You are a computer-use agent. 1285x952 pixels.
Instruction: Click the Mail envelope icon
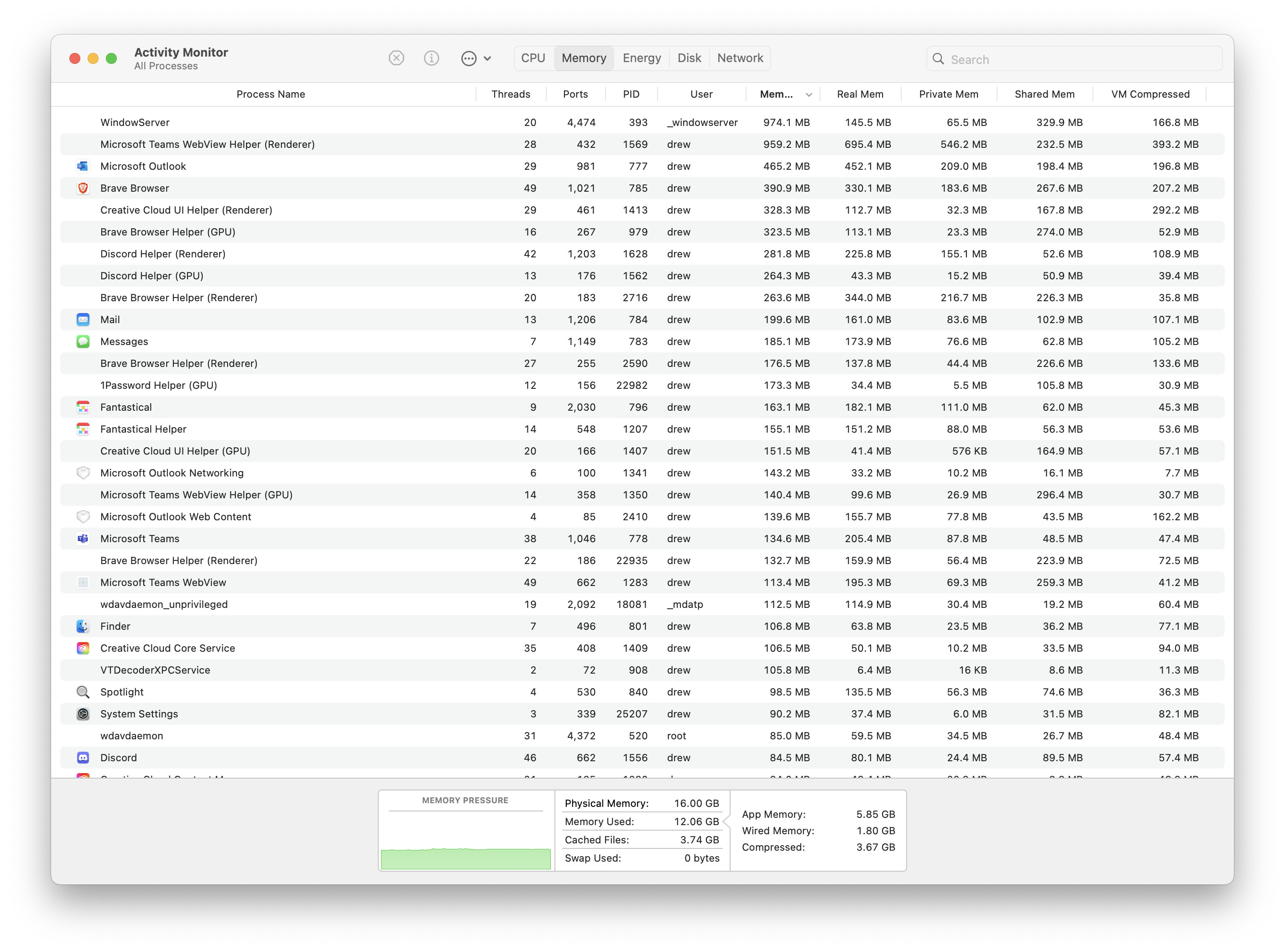click(83, 319)
